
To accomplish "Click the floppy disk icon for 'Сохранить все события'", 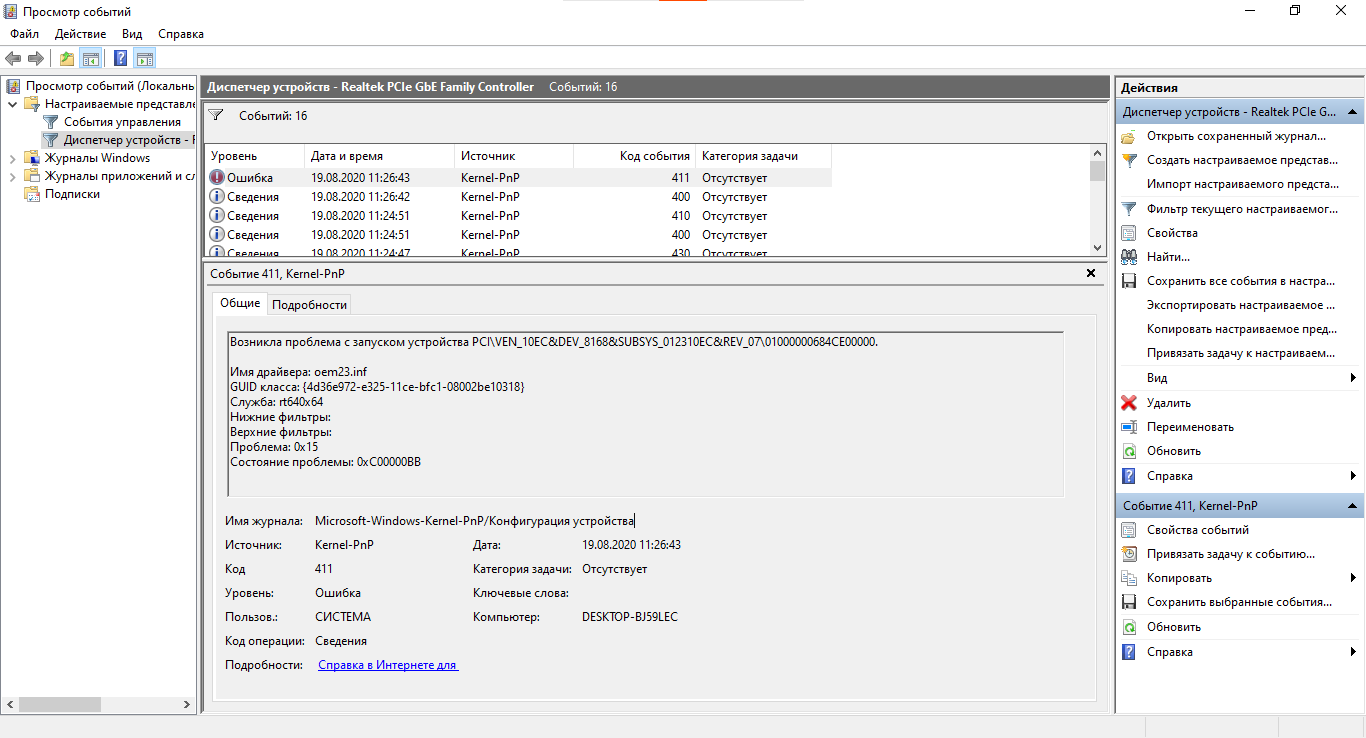I will tap(1129, 281).
